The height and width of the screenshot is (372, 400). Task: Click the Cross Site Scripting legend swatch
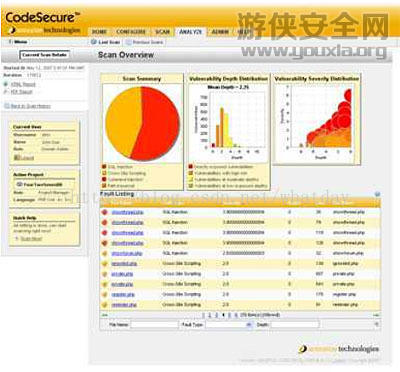click(104, 173)
